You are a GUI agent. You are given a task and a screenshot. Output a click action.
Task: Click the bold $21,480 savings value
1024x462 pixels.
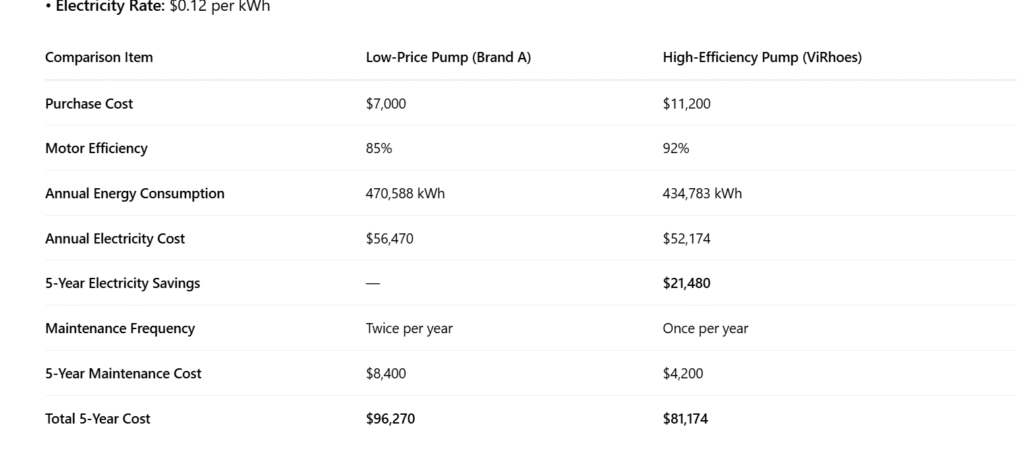[x=687, y=284]
